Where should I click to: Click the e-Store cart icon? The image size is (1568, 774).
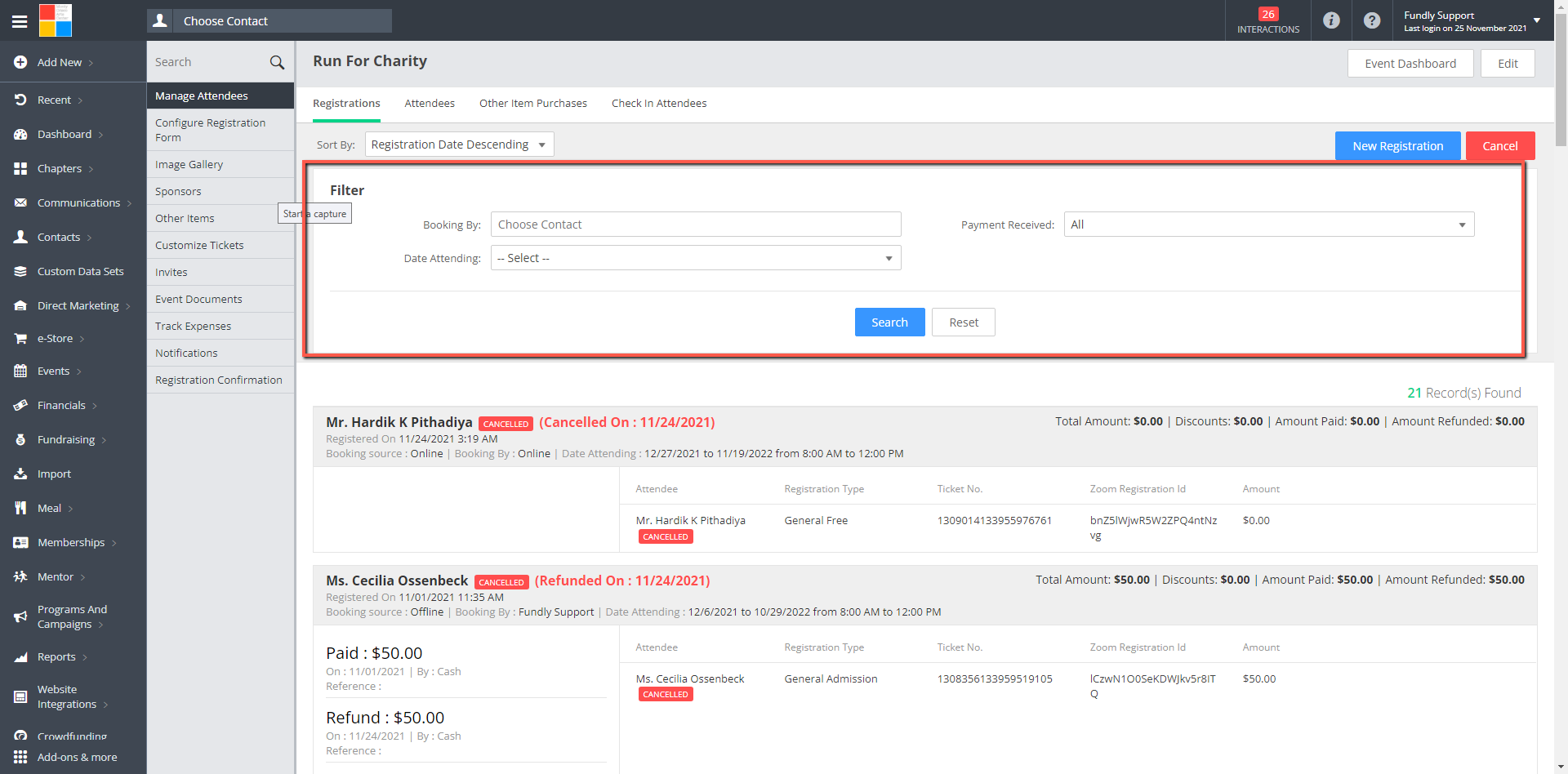[x=20, y=338]
